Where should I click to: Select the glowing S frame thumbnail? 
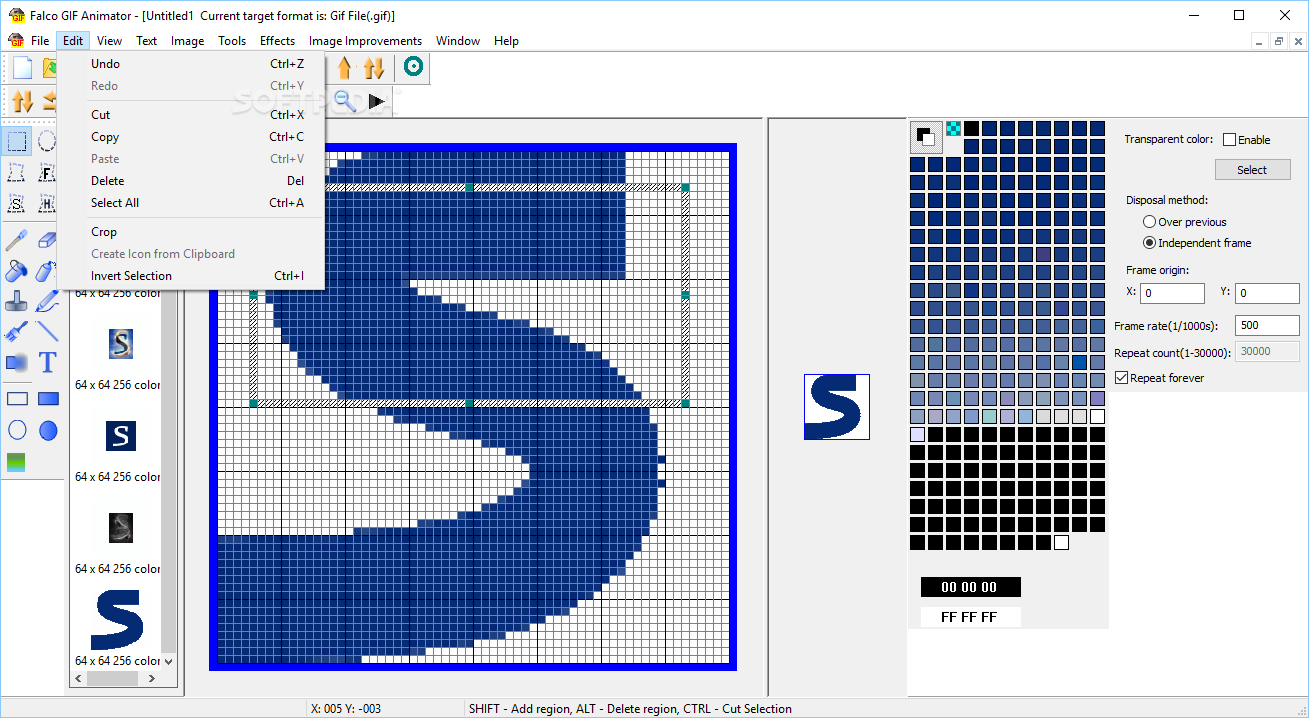coord(120,344)
